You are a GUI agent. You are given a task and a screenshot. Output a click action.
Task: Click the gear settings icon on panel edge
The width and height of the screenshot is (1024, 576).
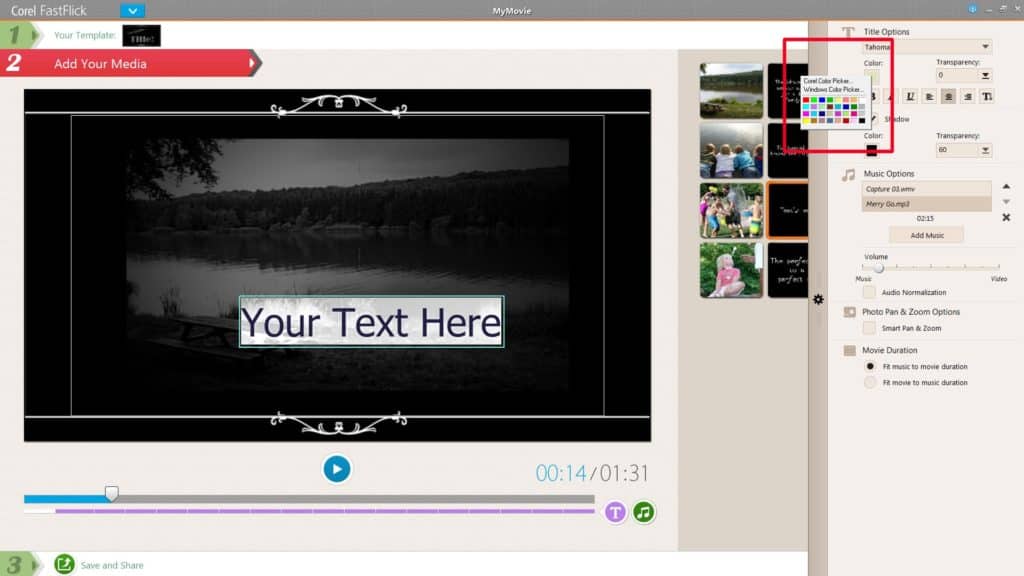pos(818,299)
